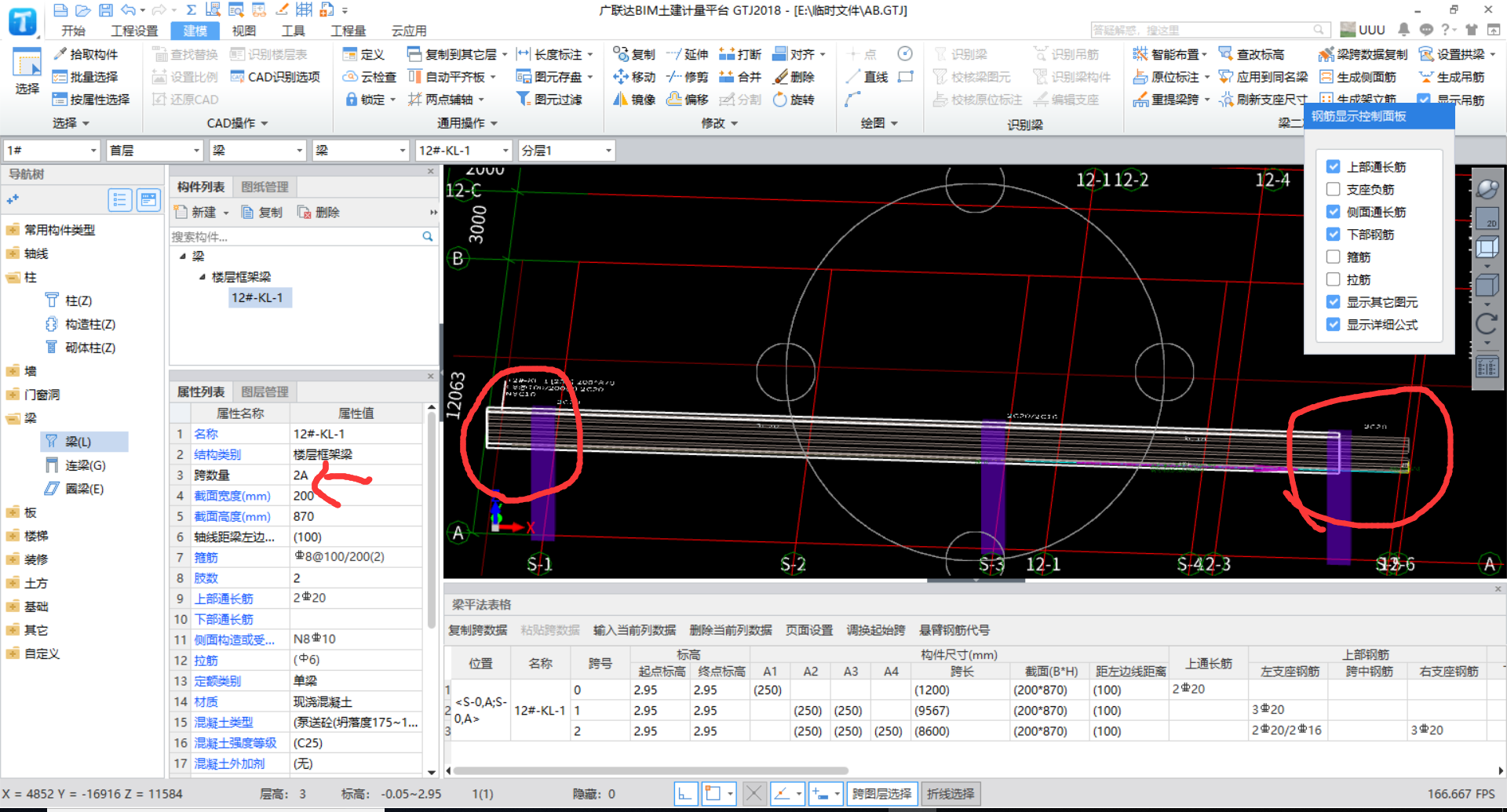The width and height of the screenshot is (1507, 812).
Task: Collapse the 楼层框架梁 tree node
Action: [x=202, y=277]
